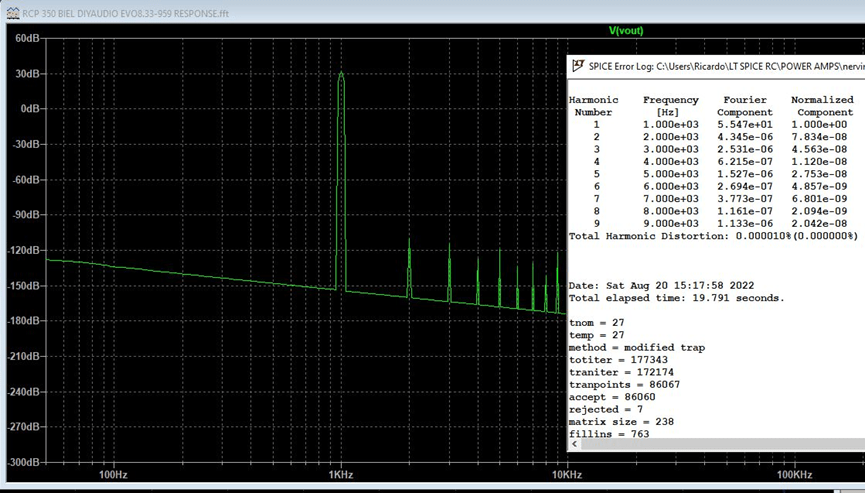Viewport: 865px width, 493px height.
Task: Click the 60dB vertical axis label
Action: point(27,38)
